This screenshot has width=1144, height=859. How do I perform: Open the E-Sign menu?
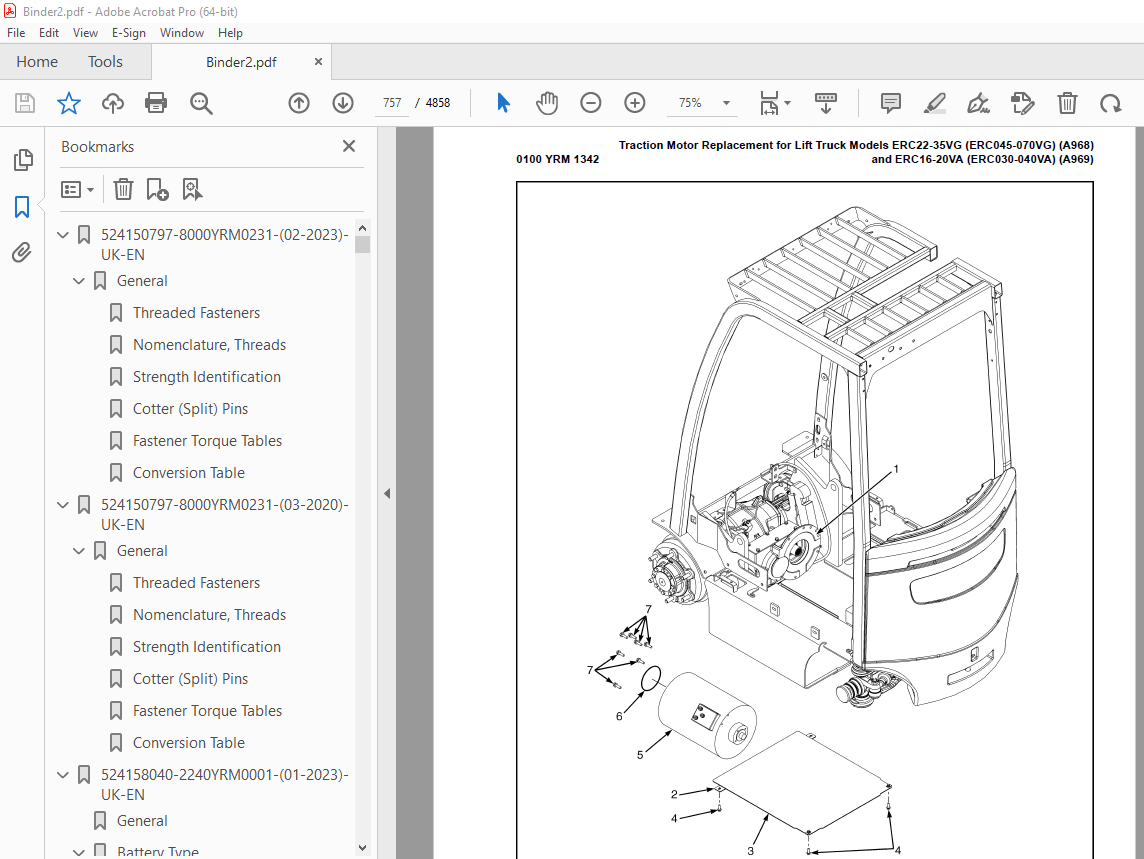point(128,33)
